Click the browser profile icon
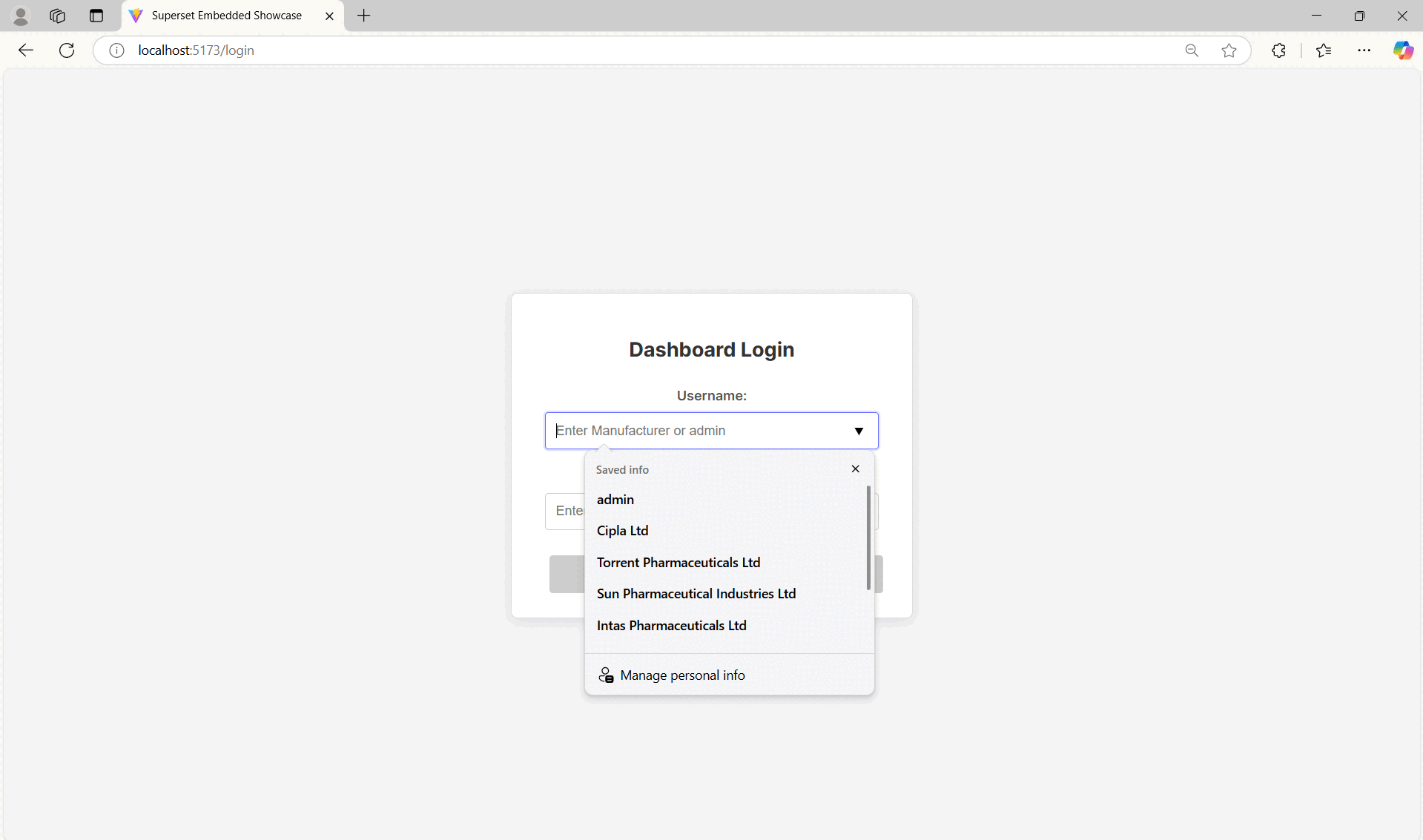This screenshot has height=840, width=1423. [x=21, y=16]
